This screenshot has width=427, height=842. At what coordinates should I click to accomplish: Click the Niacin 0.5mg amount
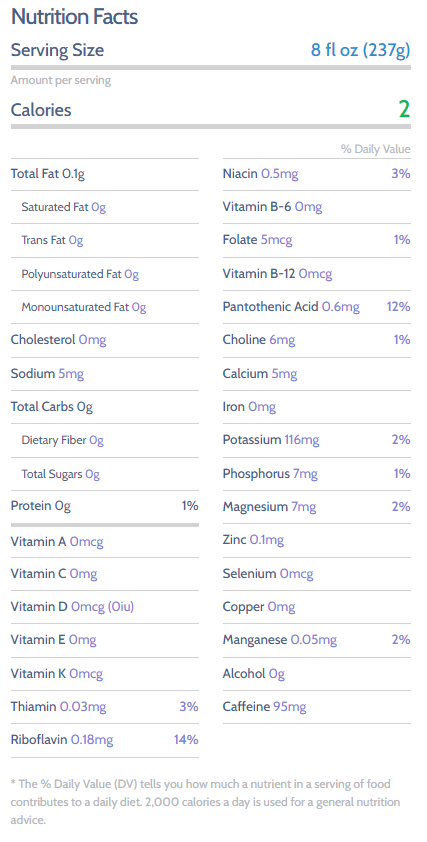[279, 173]
